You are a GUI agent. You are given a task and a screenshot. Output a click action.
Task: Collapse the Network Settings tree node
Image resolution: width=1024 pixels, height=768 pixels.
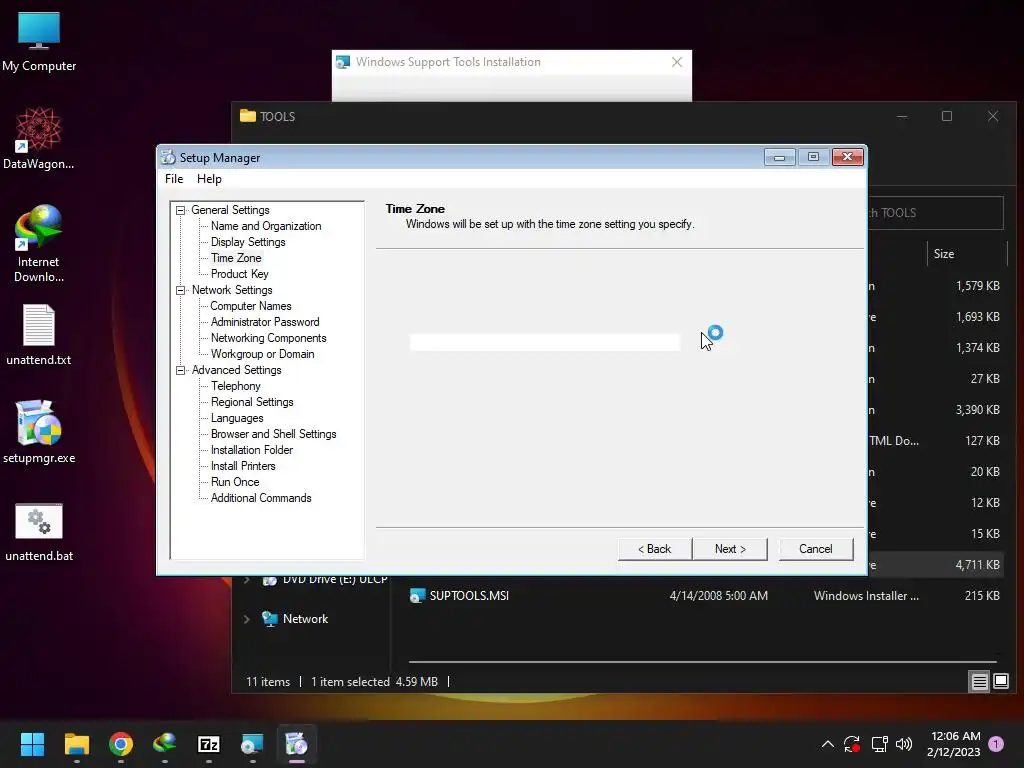pos(180,290)
